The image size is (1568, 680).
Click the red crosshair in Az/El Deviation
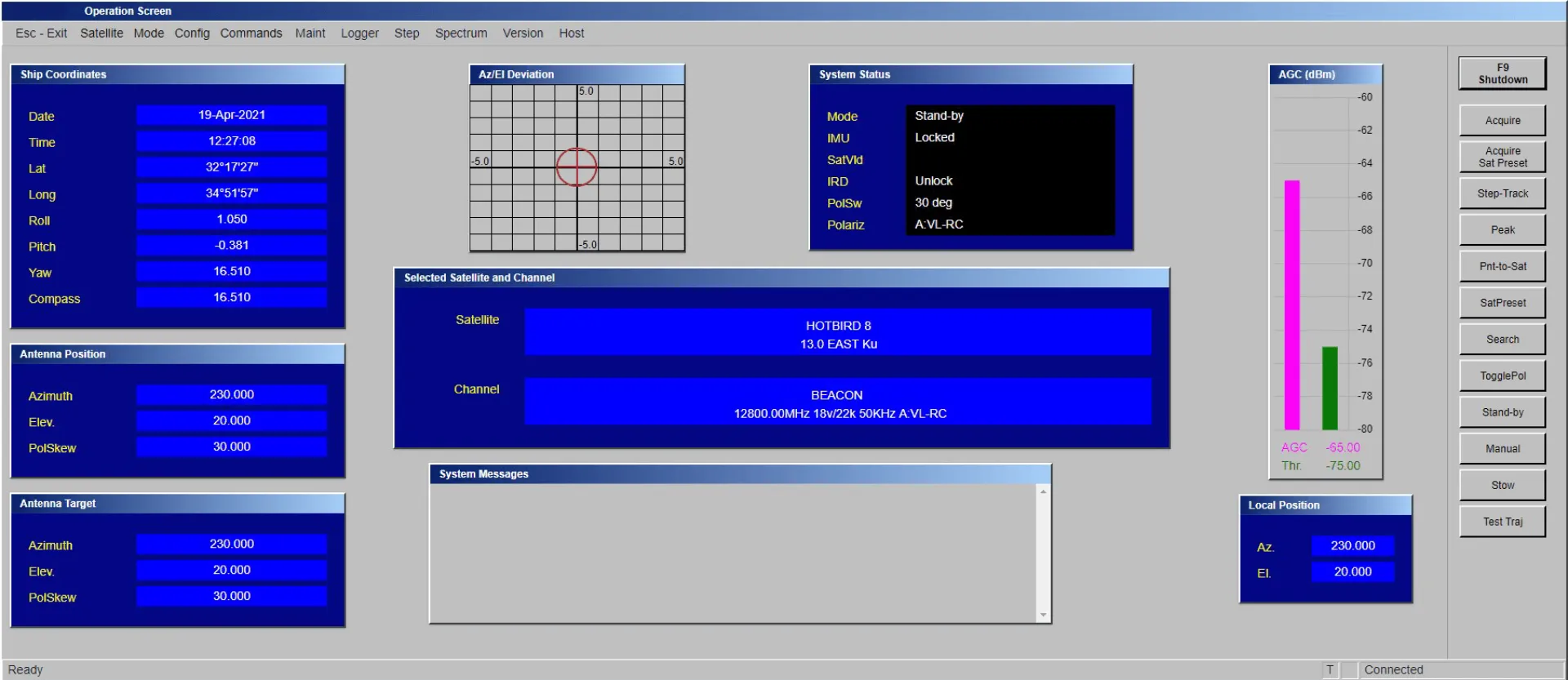tap(577, 167)
